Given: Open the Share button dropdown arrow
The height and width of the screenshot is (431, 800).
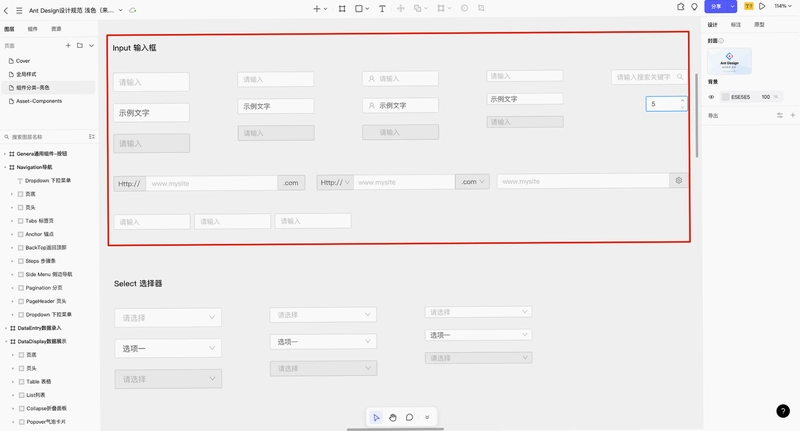Looking at the screenshot, I should coord(732,6).
